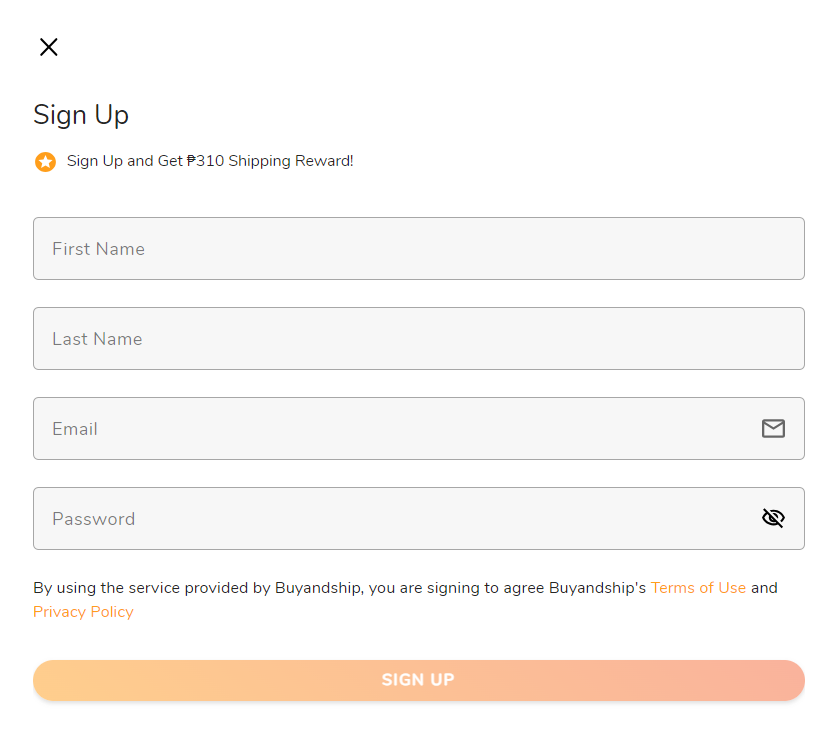837x729 pixels.
Task: Click the orange star reward icon
Action: click(x=45, y=162)
